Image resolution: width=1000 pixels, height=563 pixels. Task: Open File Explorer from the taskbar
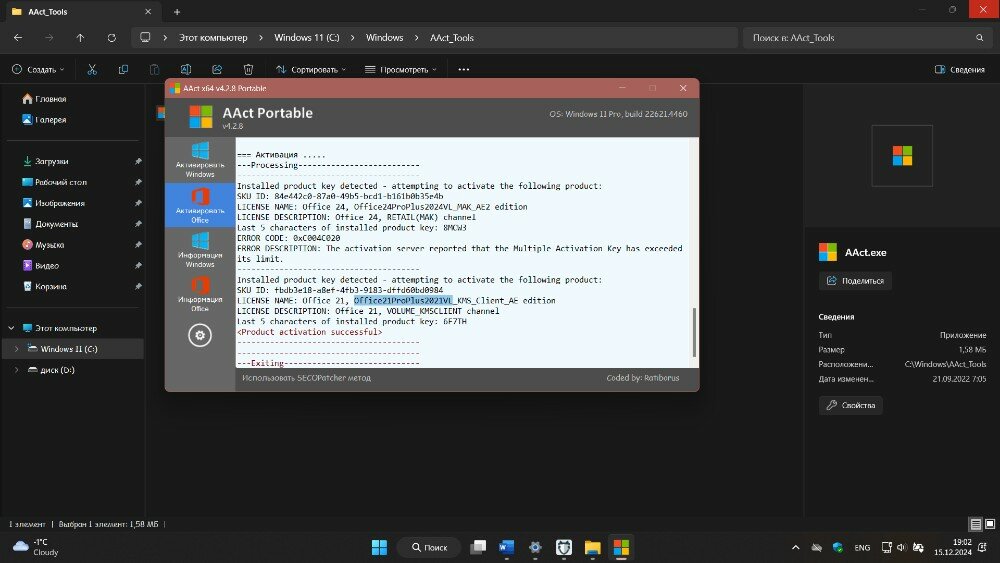[x=592, y=547]
